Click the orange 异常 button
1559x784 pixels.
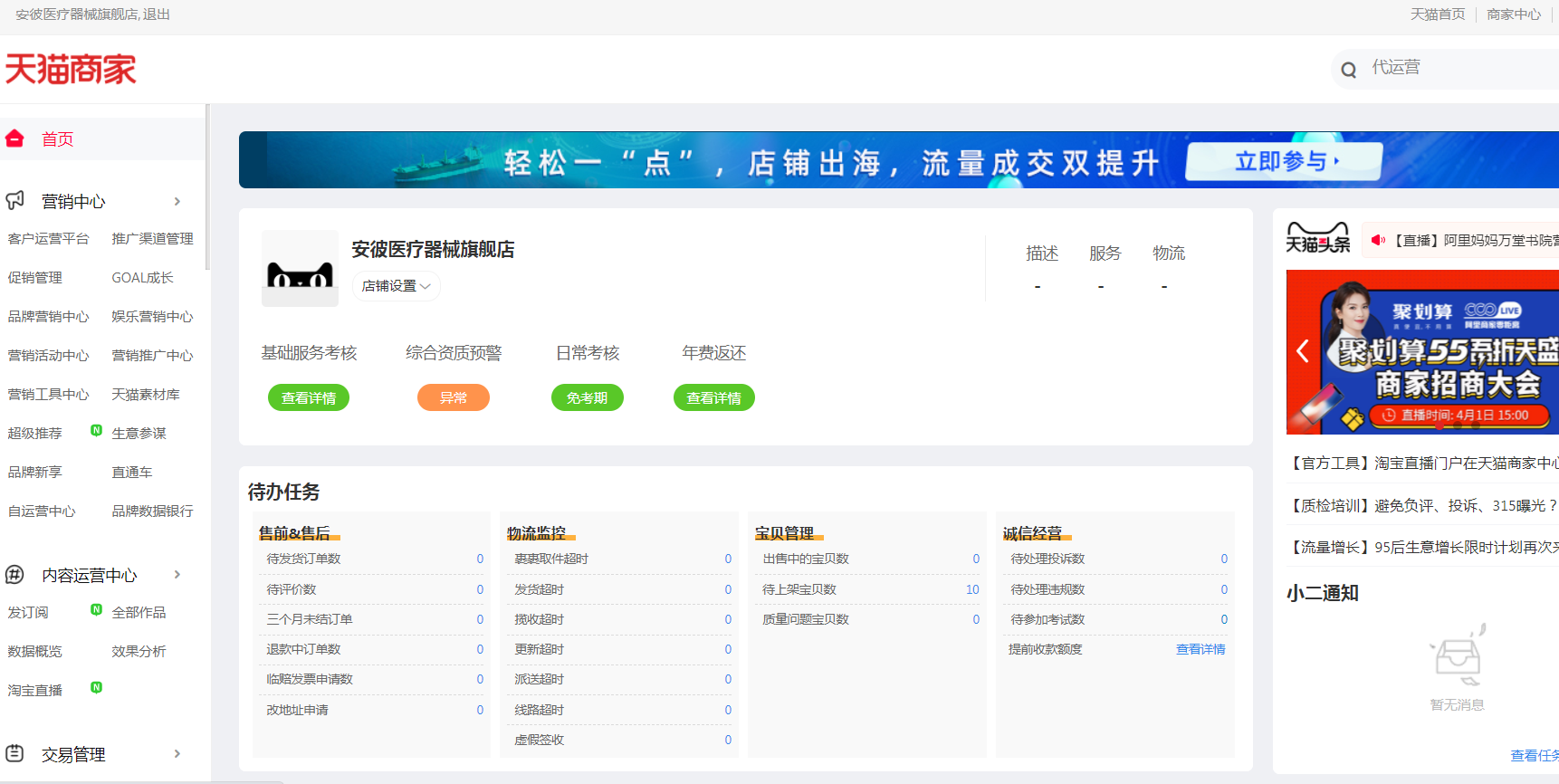coord(453,397)
